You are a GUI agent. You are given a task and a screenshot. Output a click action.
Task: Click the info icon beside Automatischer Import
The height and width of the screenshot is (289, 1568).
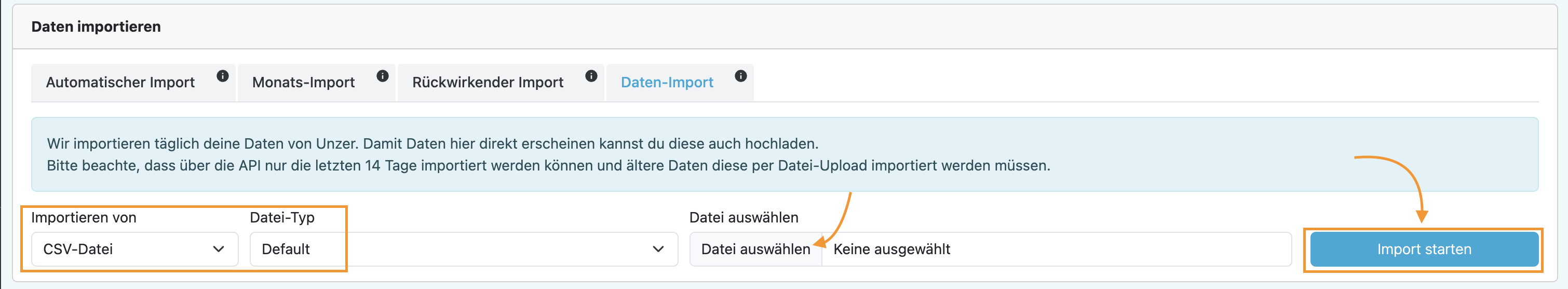click(x=223, y=76)
